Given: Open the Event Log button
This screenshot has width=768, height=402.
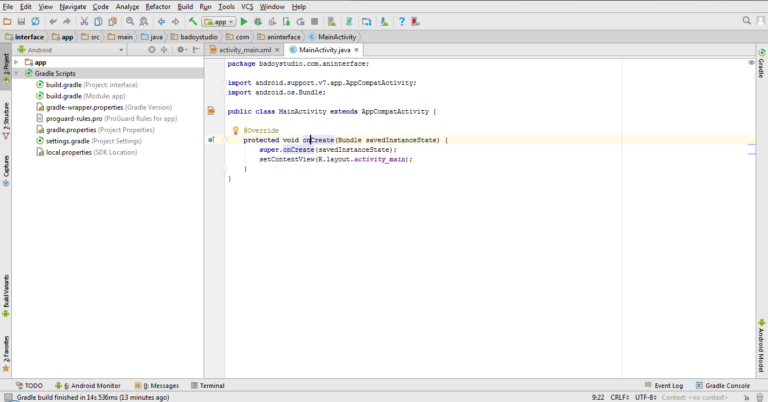Looking at the screenshot, I should (664, 385).
